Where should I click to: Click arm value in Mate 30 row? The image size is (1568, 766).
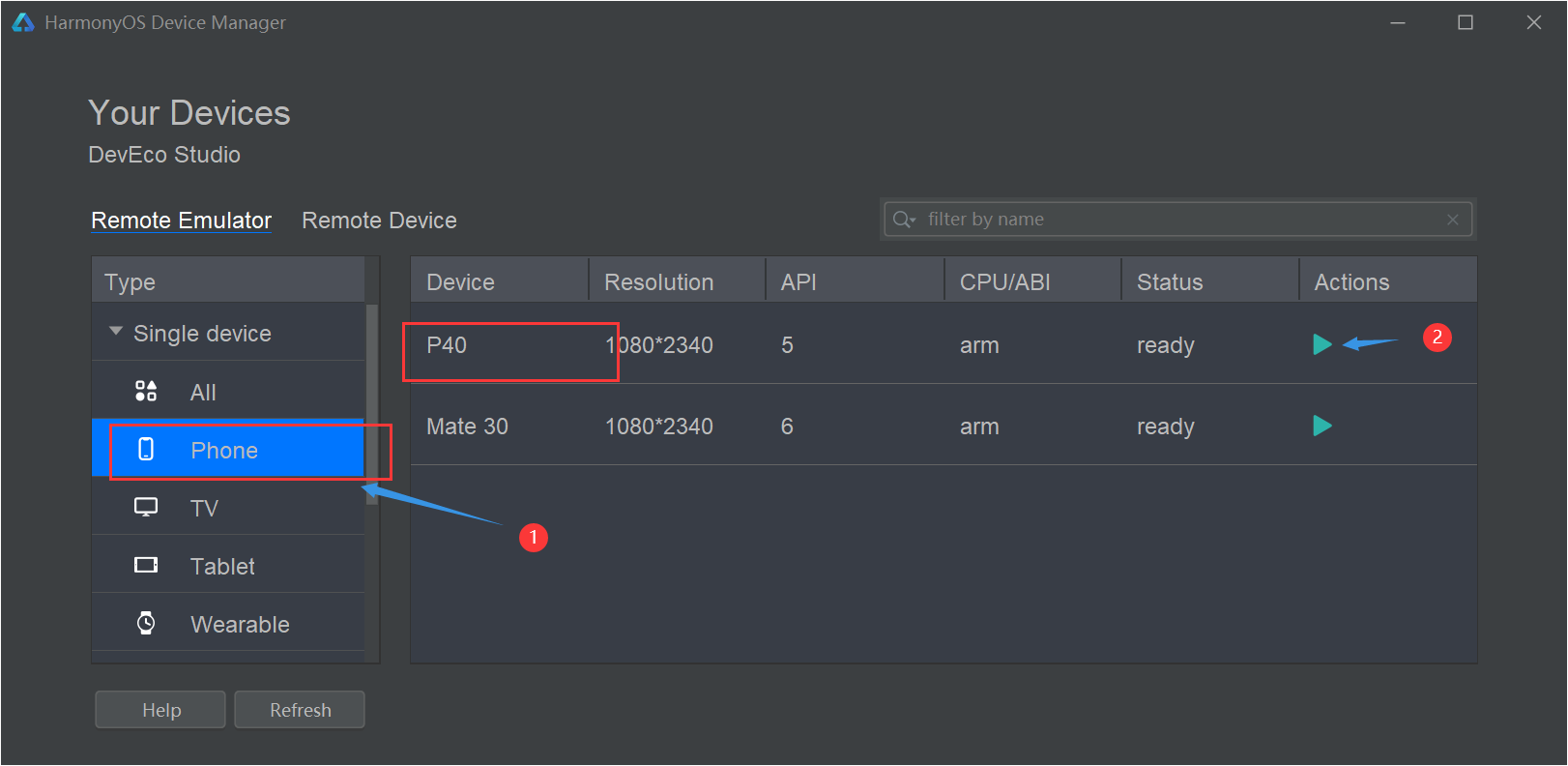979,427
